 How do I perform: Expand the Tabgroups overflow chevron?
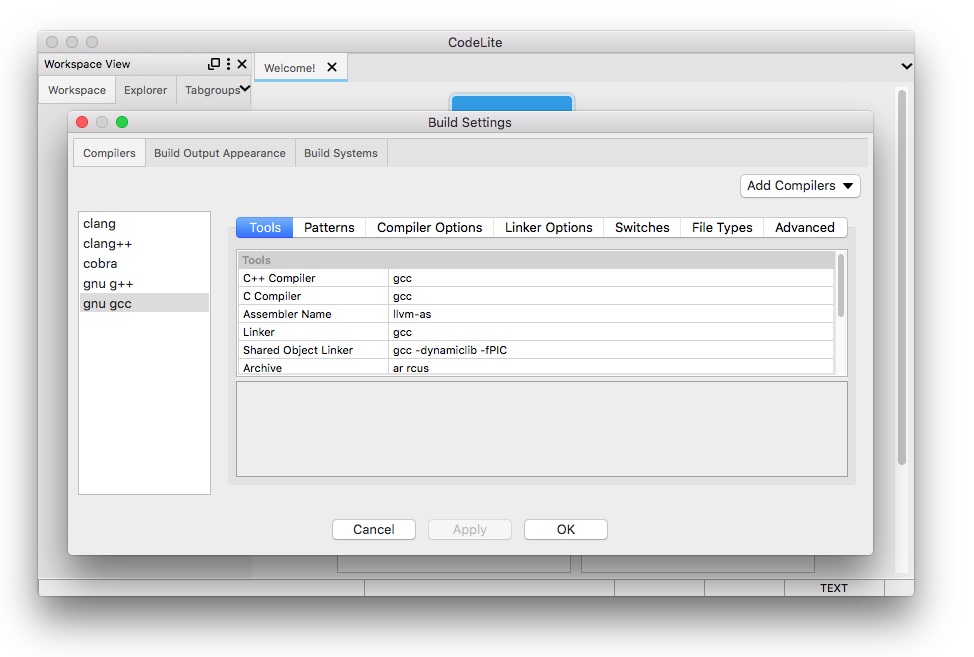tap(245, 89)
